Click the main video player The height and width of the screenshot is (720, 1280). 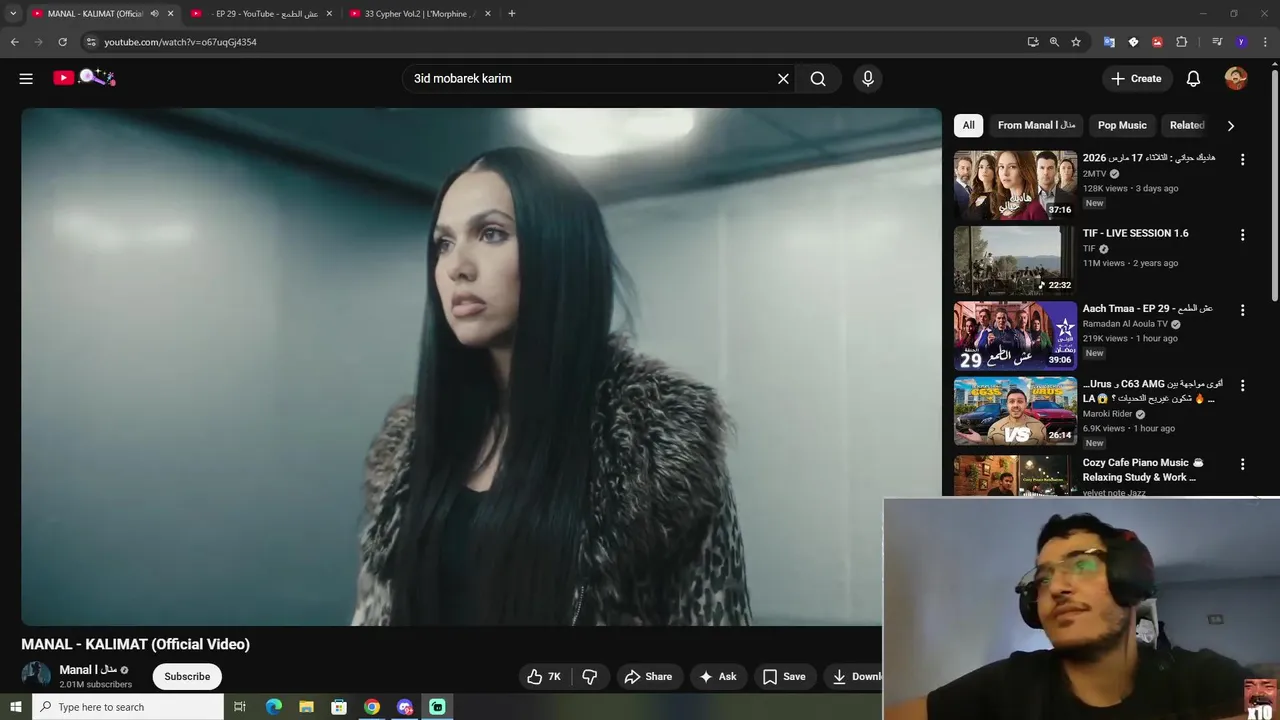[481, 367]
